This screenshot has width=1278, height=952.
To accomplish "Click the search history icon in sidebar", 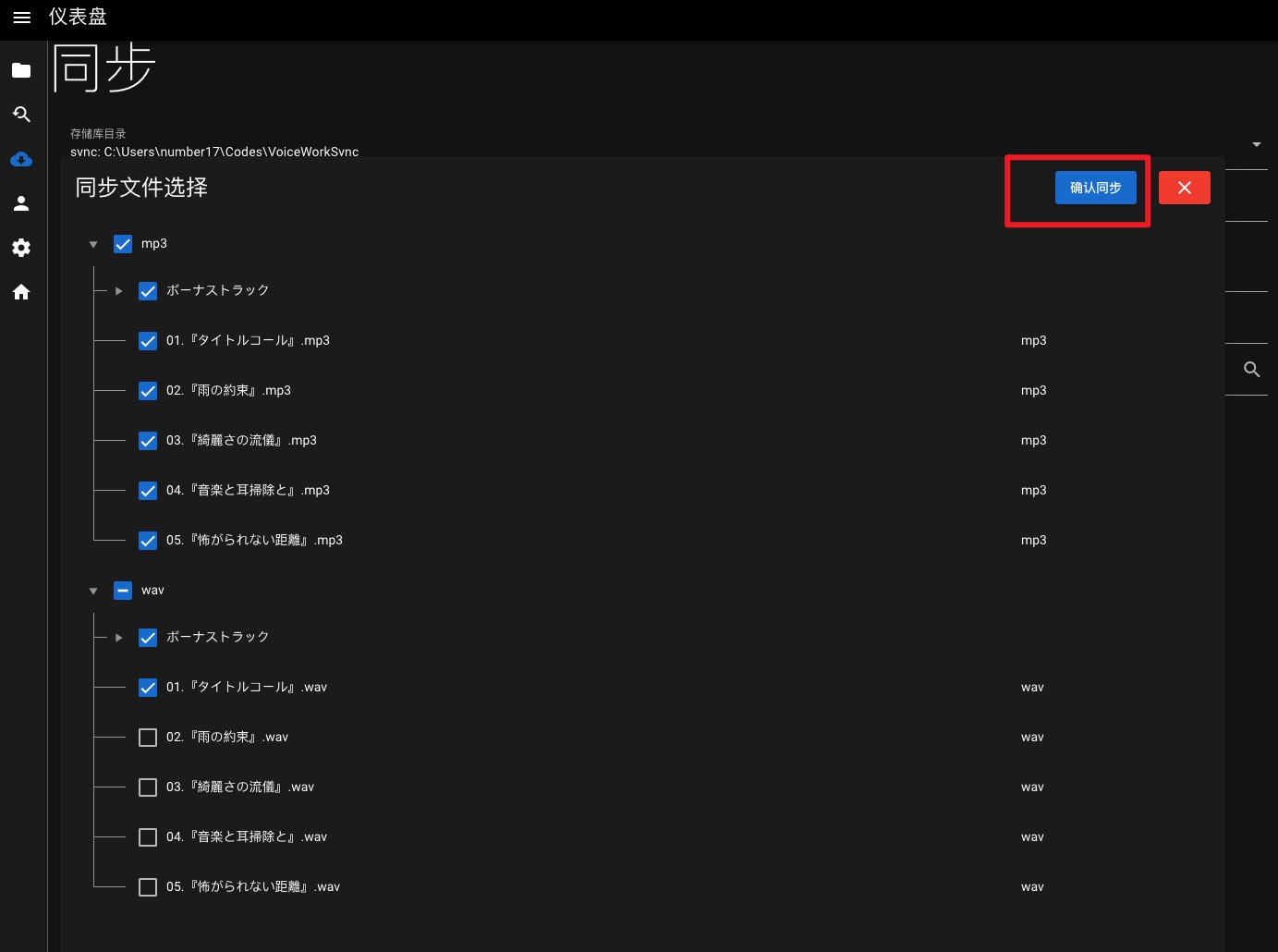I will pyautogui.click(x=21, y=115).
